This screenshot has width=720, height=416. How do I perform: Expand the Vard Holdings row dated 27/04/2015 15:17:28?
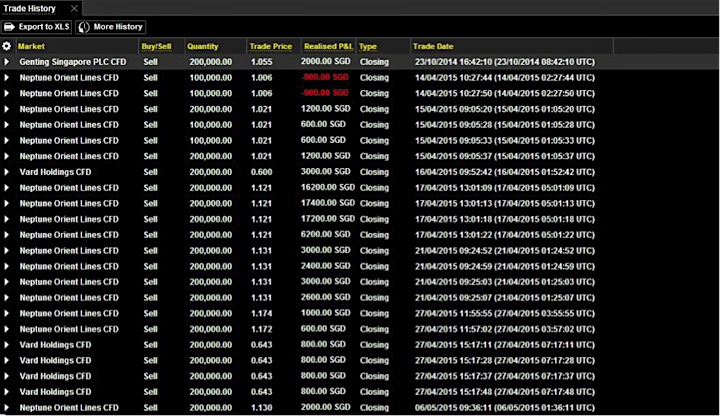coord(6,360)
